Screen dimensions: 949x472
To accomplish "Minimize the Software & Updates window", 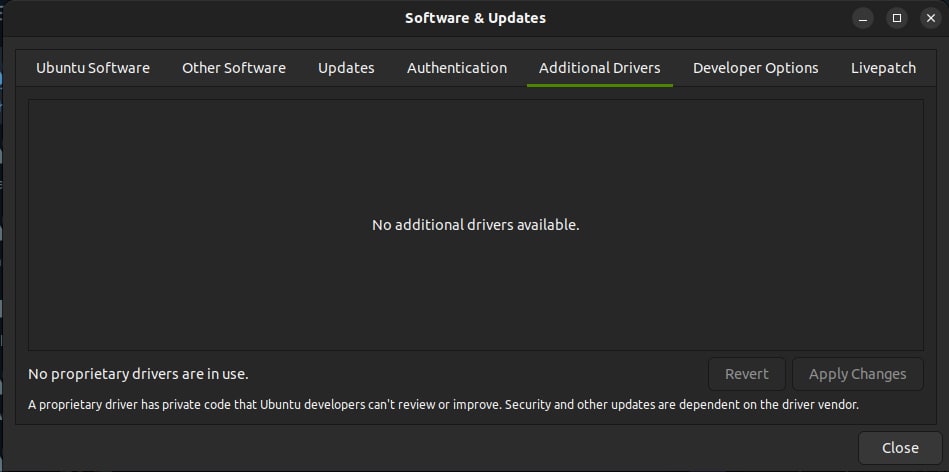I will 863,18.
